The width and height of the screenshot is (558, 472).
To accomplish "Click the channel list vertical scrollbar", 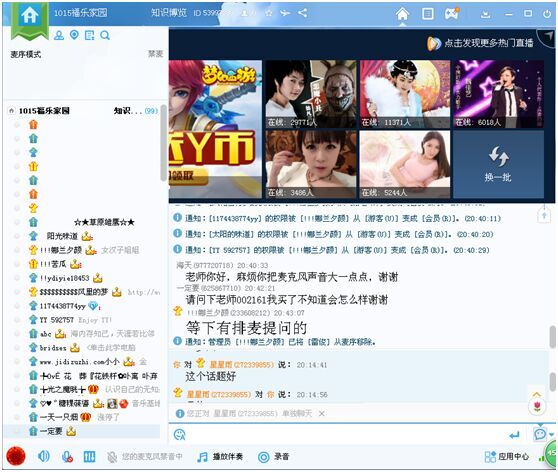I will [x=163, y=142].
